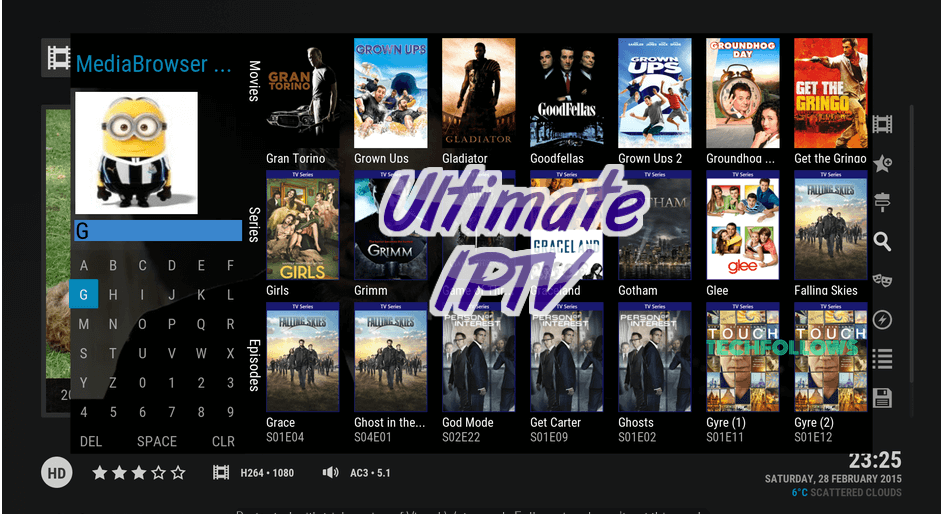Image resolution: width=943 pixels, height=514 pixels.
Task: Open the theatre masks Genres icon
Action: coord(882,280)
